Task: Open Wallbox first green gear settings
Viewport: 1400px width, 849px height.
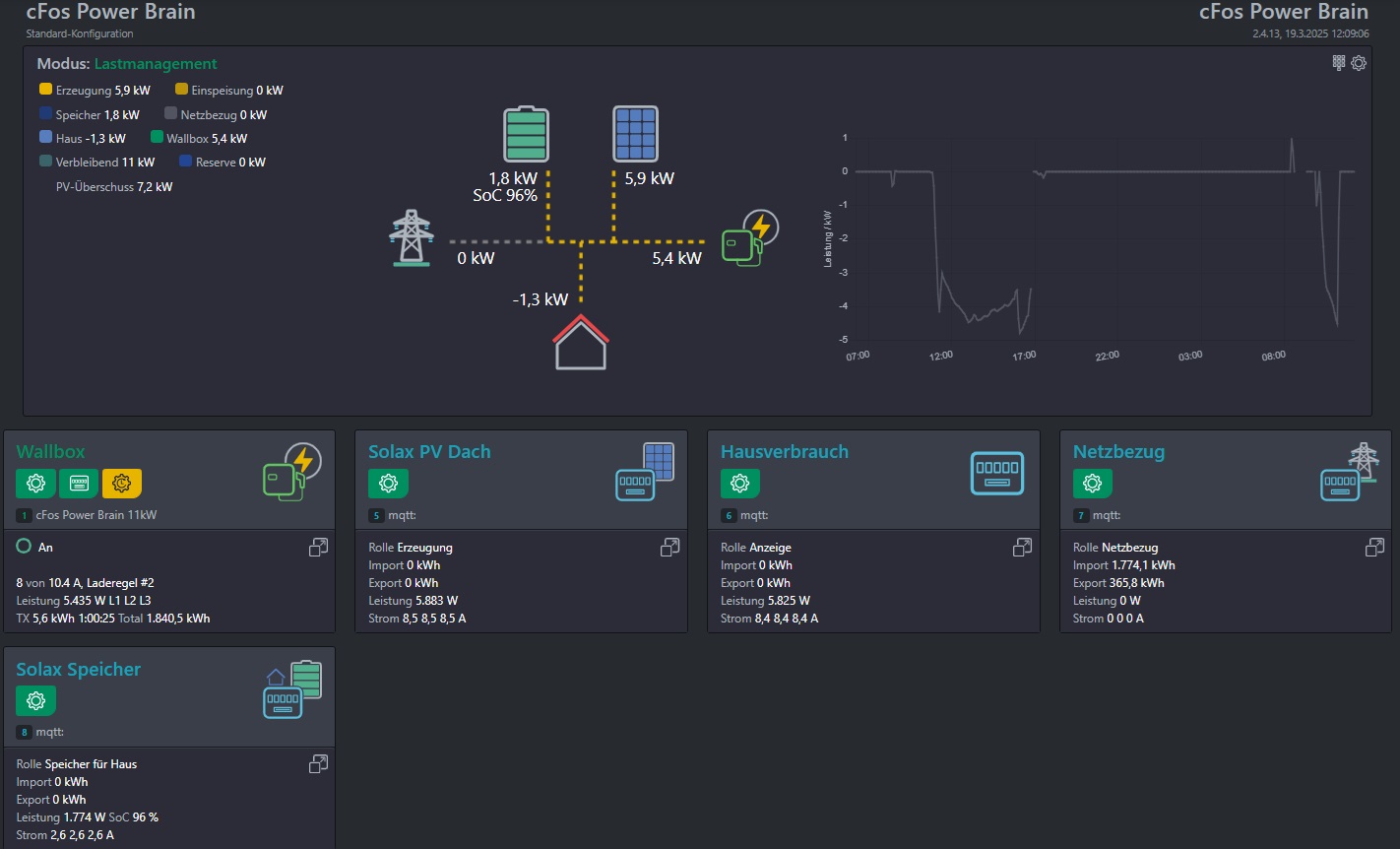Action: (36, 484)
